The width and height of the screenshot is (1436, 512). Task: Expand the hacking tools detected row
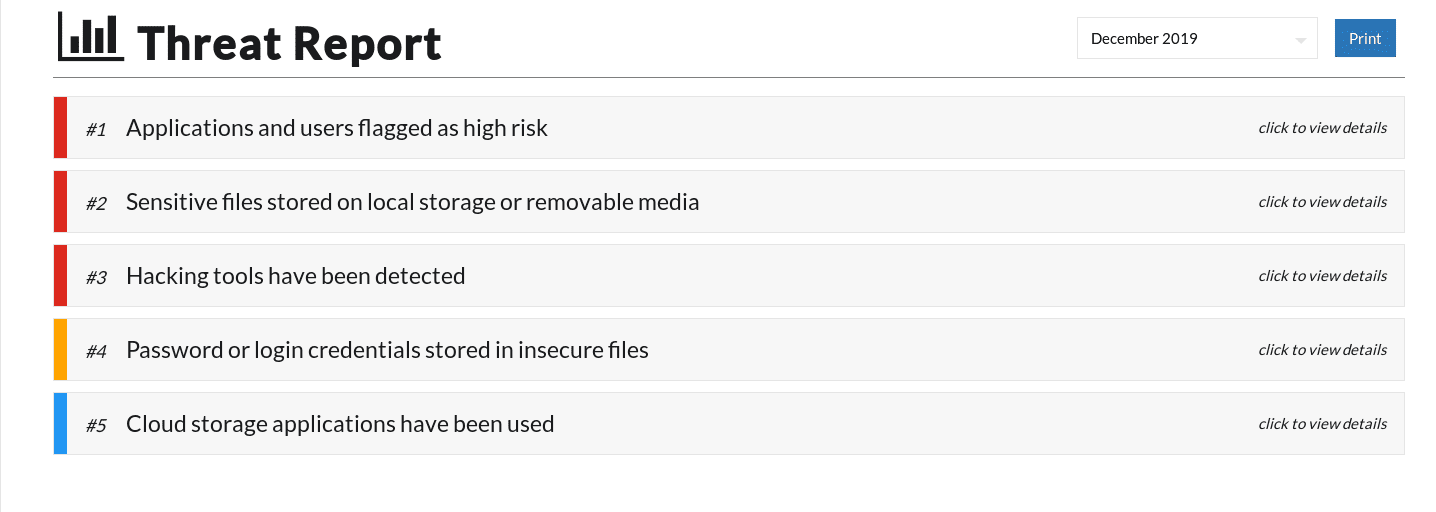click(x=295, y=276)
